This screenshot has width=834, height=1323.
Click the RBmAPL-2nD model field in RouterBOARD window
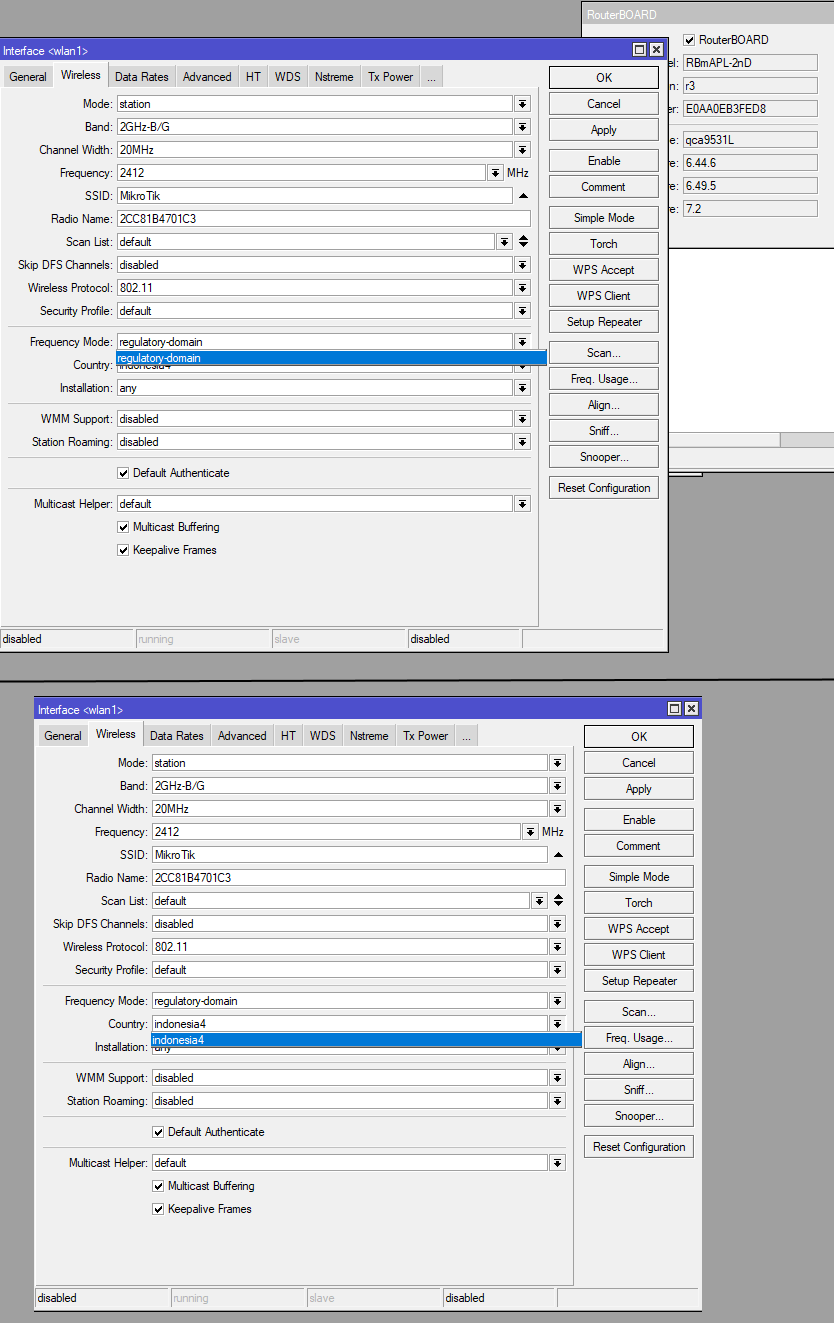pyautogui.click(x=750, y=62)
